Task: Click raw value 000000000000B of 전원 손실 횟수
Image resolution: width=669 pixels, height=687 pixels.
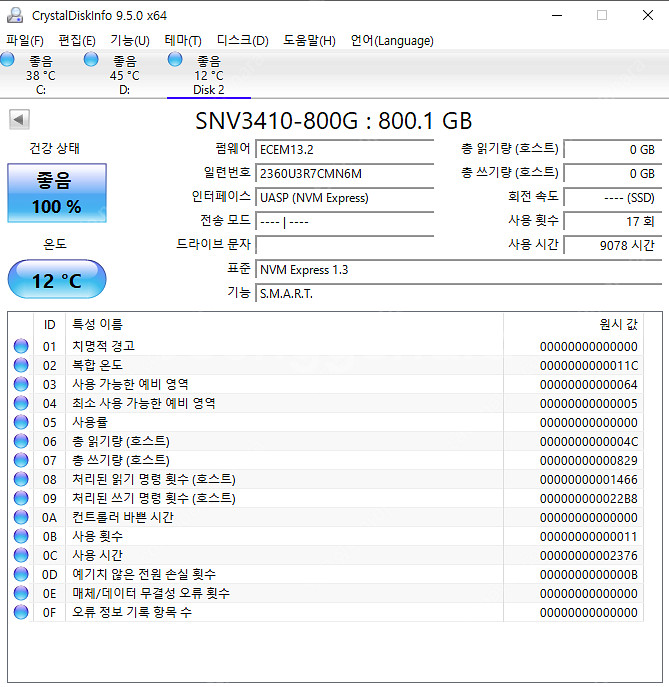Action: pos(589,575)
